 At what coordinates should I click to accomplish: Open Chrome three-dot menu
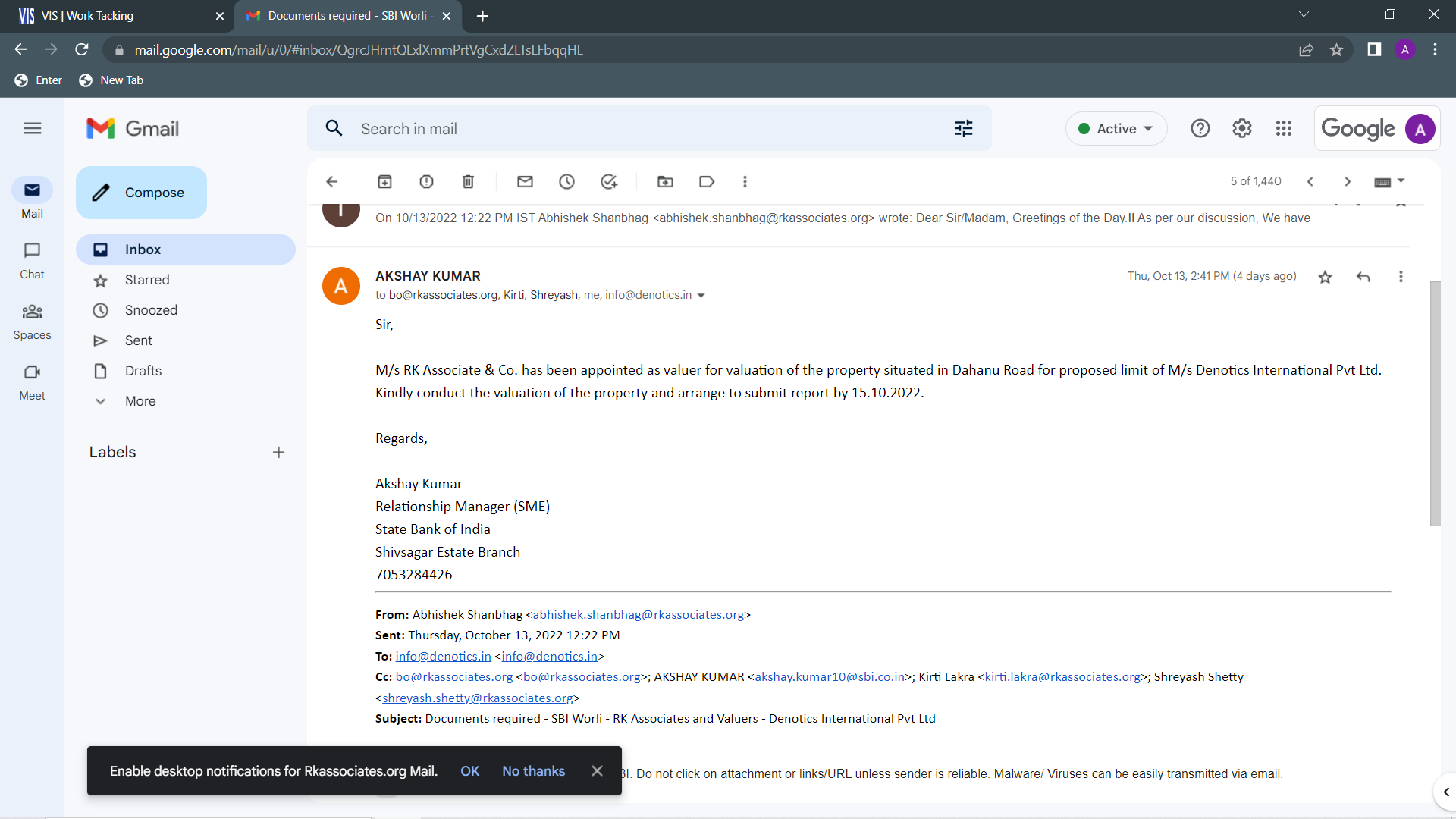(x=1435, y=50)
